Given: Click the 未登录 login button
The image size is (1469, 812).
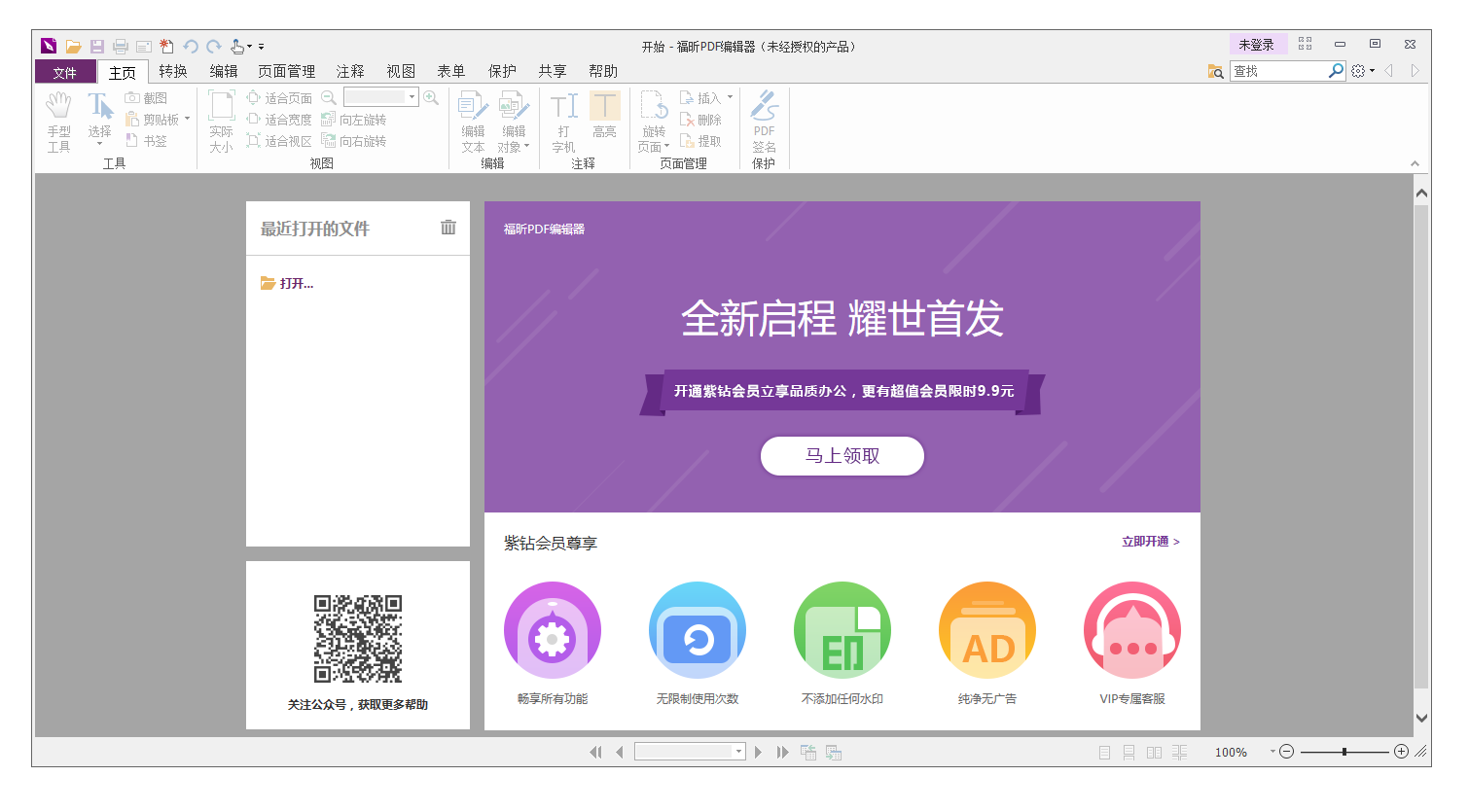Looking at the screenshot, I should [x=1256, y=45].
